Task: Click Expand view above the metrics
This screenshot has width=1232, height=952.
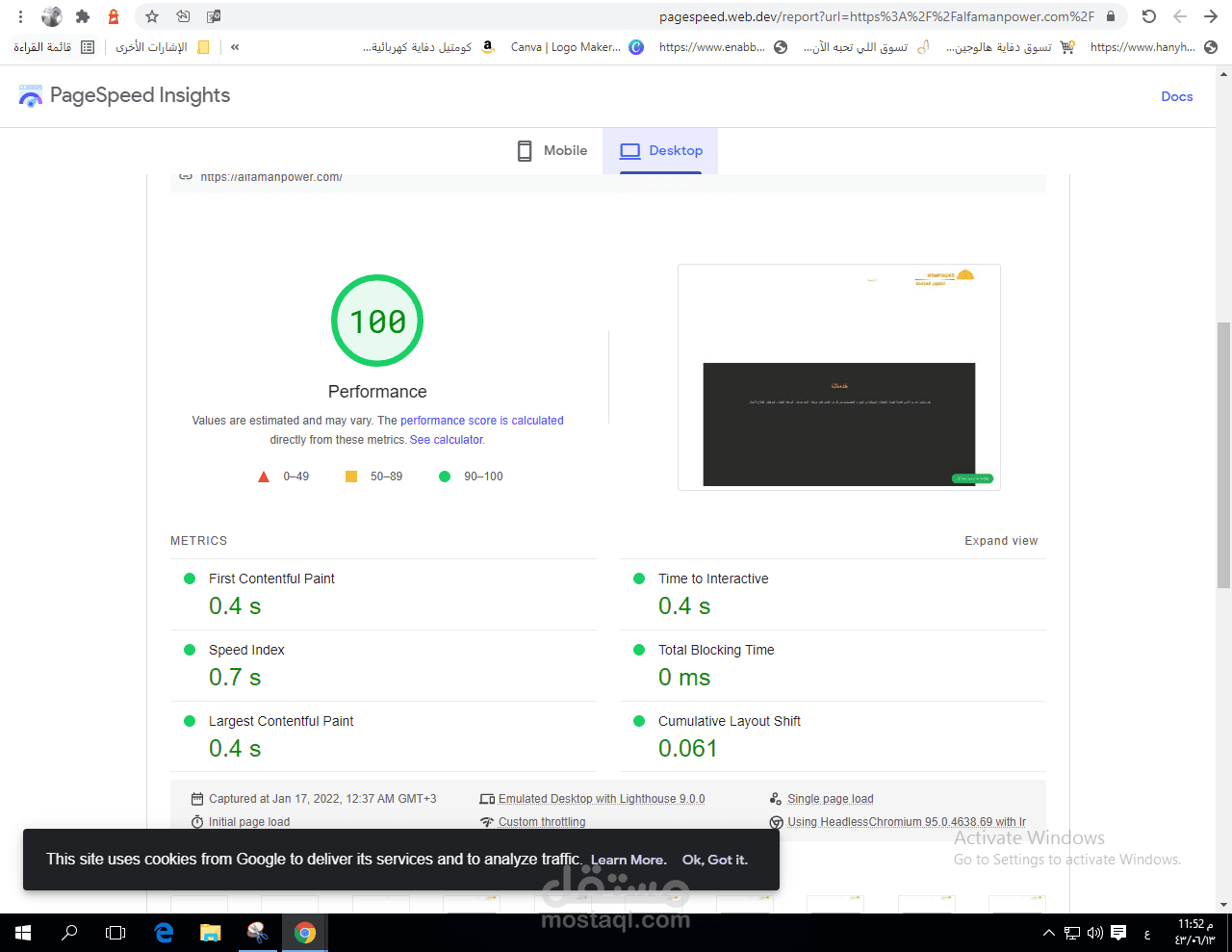Action: coord(1001,540)
